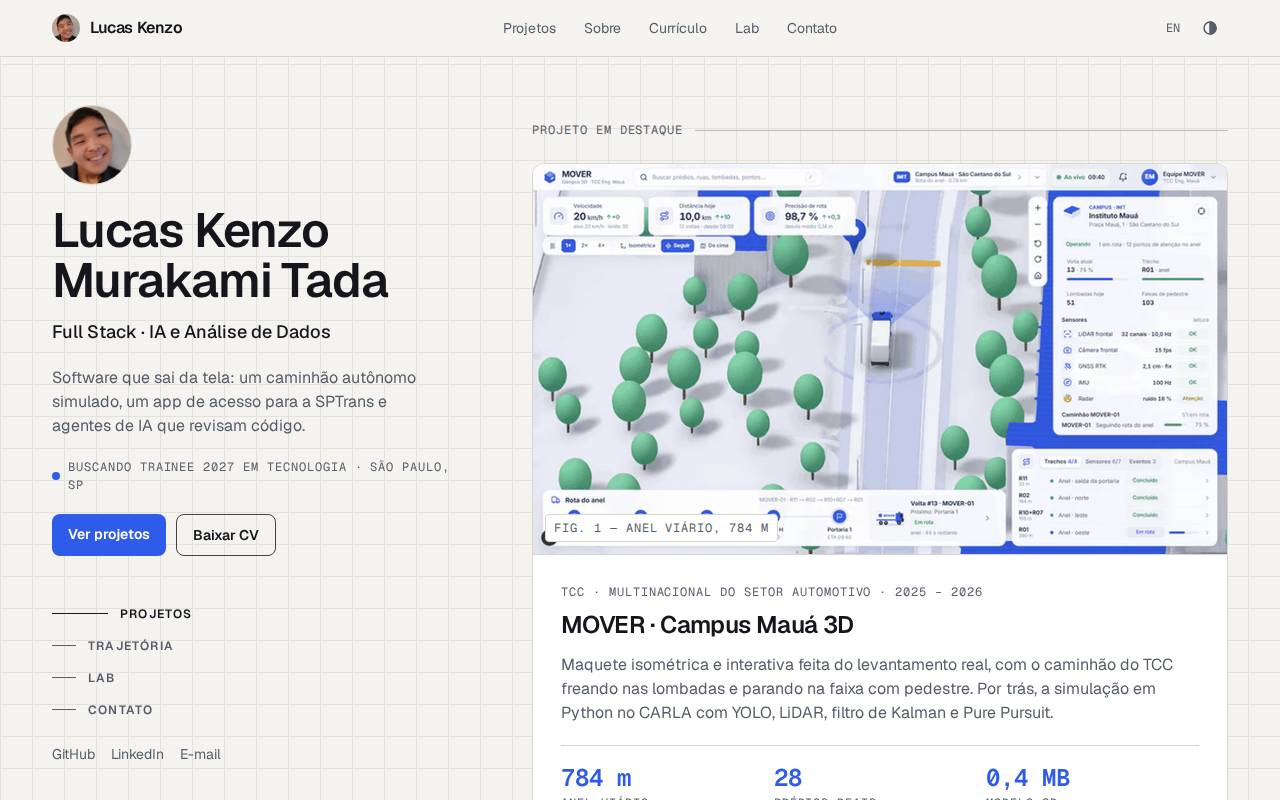This screenshot has width=1280, height=800.
Task: Click the E-mail link
Action: coord(200,754)
